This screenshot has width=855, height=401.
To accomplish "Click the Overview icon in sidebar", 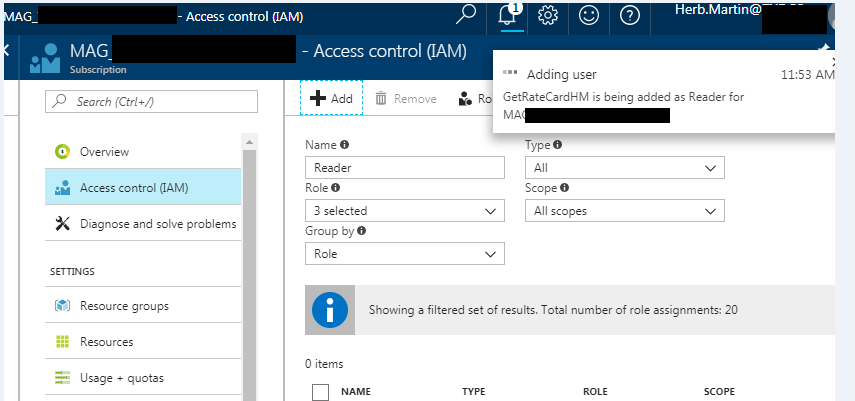I will [63, 152].
